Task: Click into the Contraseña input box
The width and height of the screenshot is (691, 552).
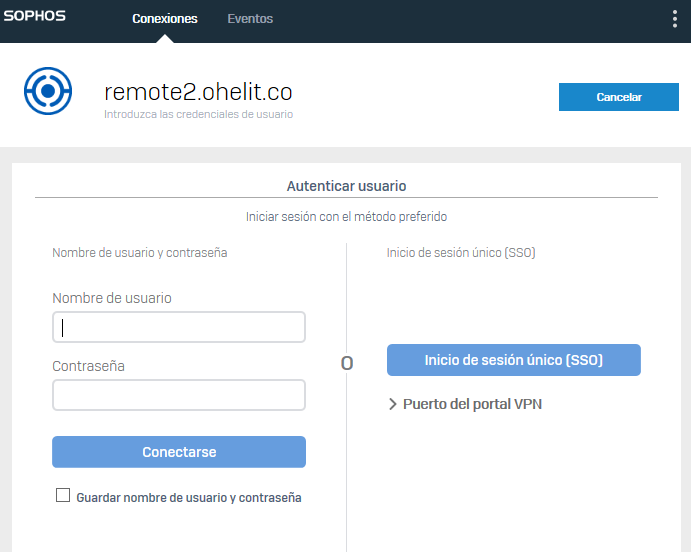Action: point(179,395)
